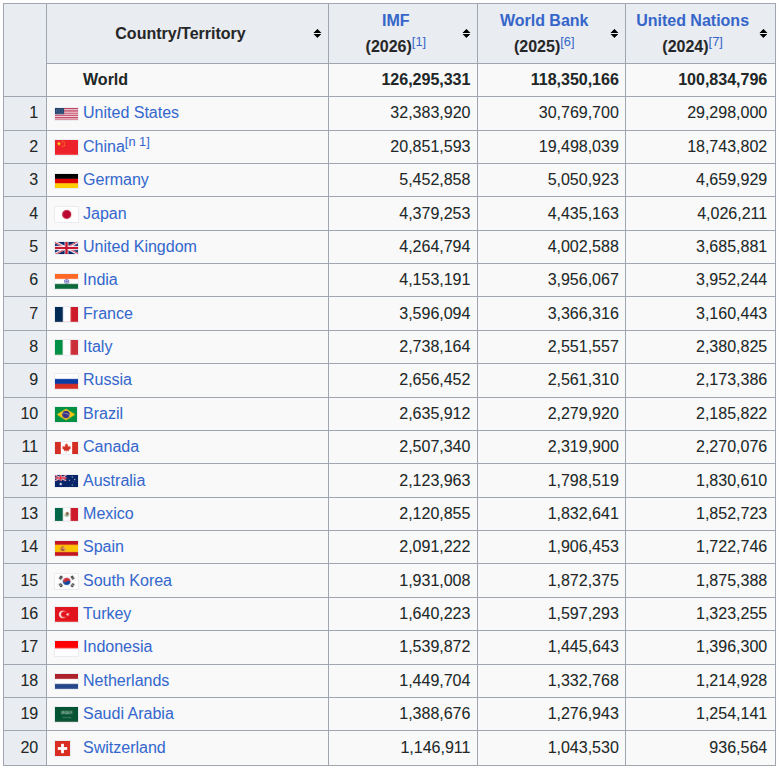Click the Indonesia flag icon

coord(66,648)
